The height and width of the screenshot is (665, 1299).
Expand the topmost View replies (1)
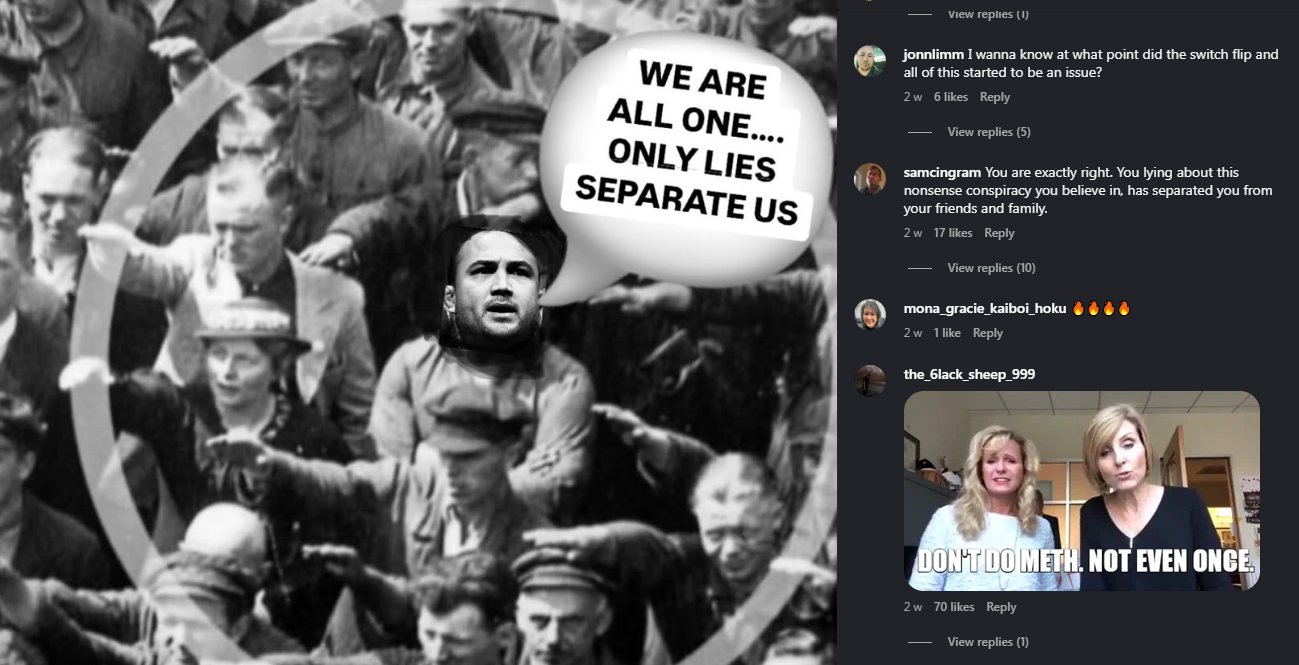(988, 14)
